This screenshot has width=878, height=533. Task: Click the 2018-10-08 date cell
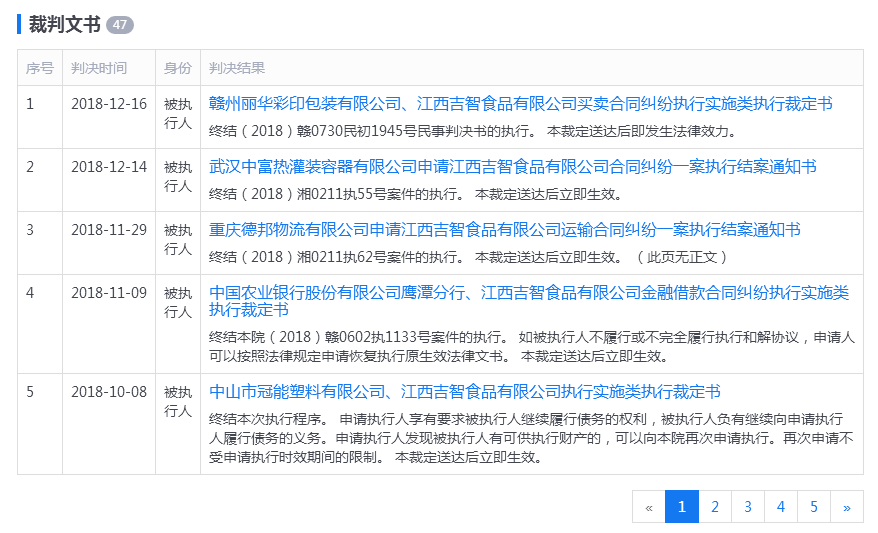pos(108,391)
